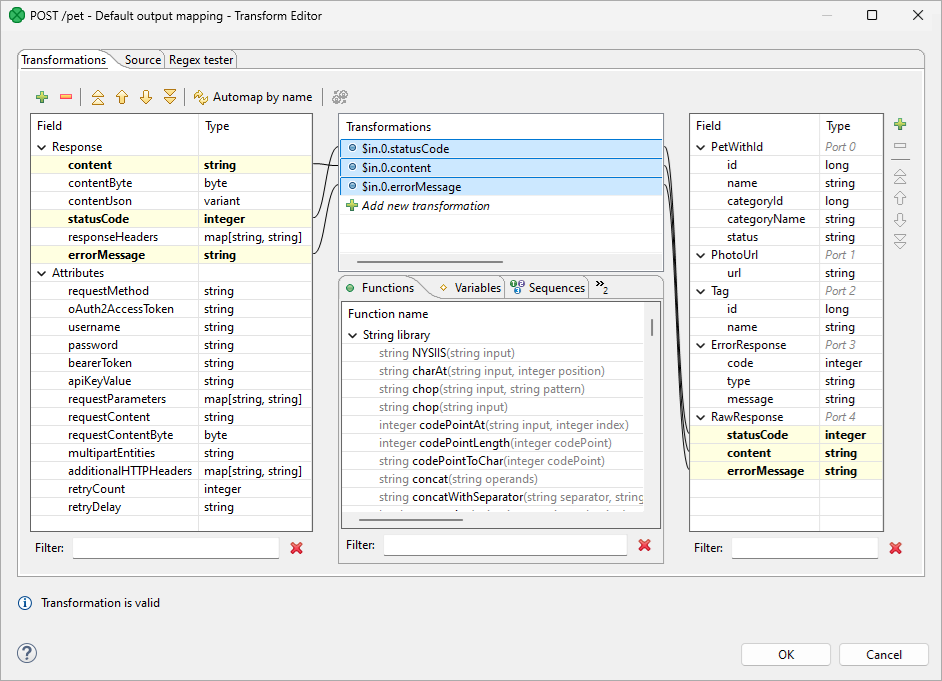Click the move field up arrow icon
This screenshot has height=681, width=942.
pos(121,97)
